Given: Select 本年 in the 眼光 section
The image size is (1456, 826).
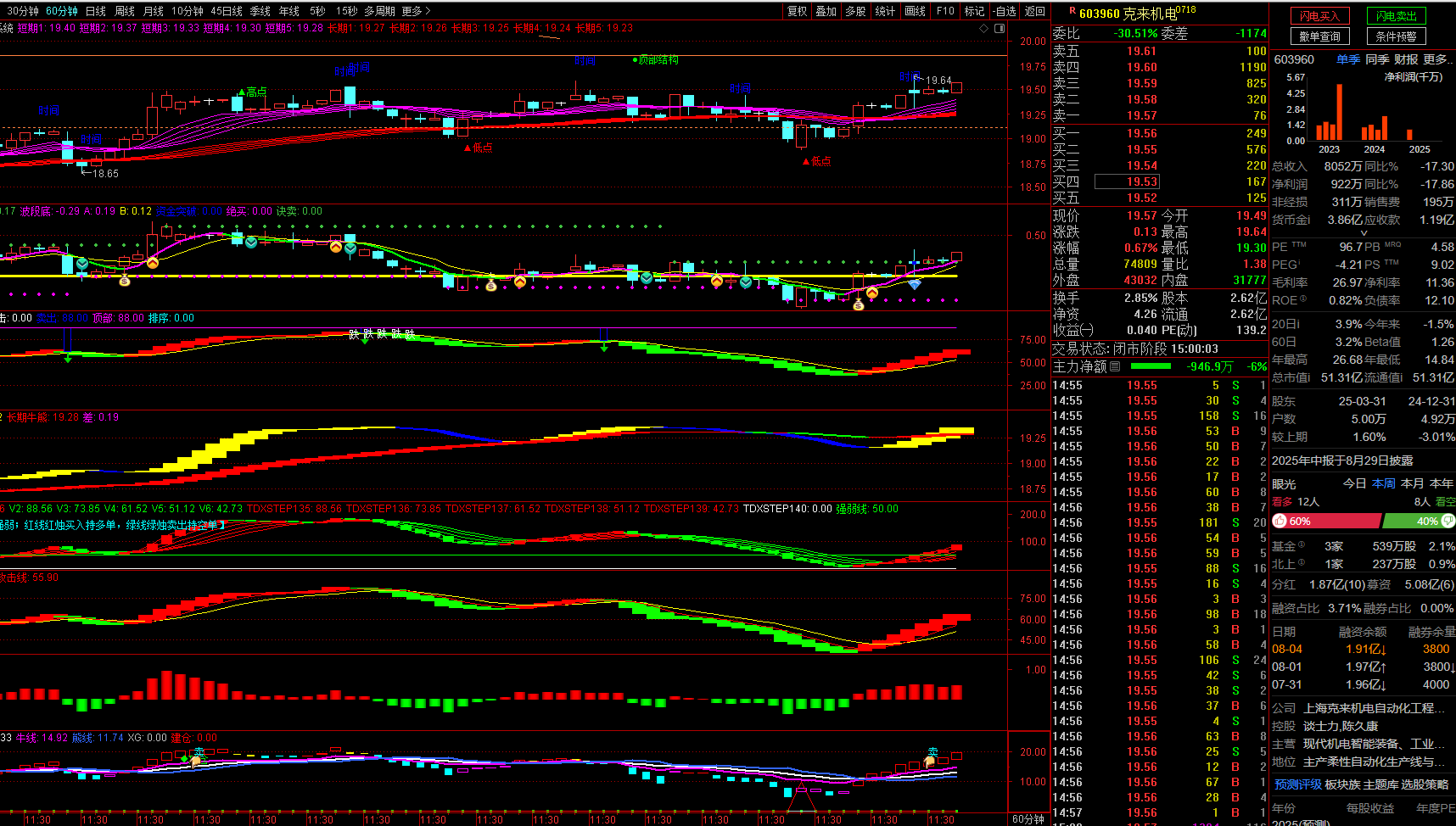Looking at the screenshot, I should 1442,483.
